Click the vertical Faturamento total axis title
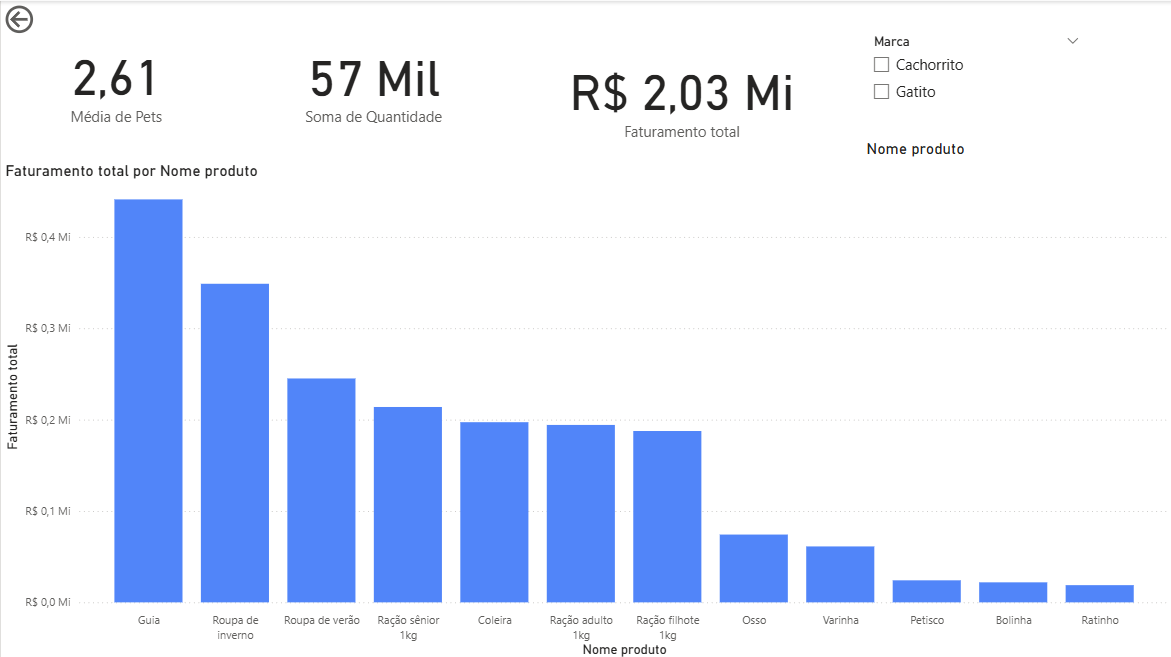This screenshot has width=1171, height=657. (x=12, y=396)
